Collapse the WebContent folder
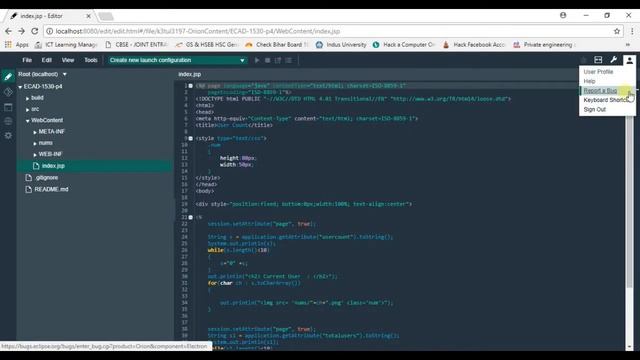 (27, 121)
